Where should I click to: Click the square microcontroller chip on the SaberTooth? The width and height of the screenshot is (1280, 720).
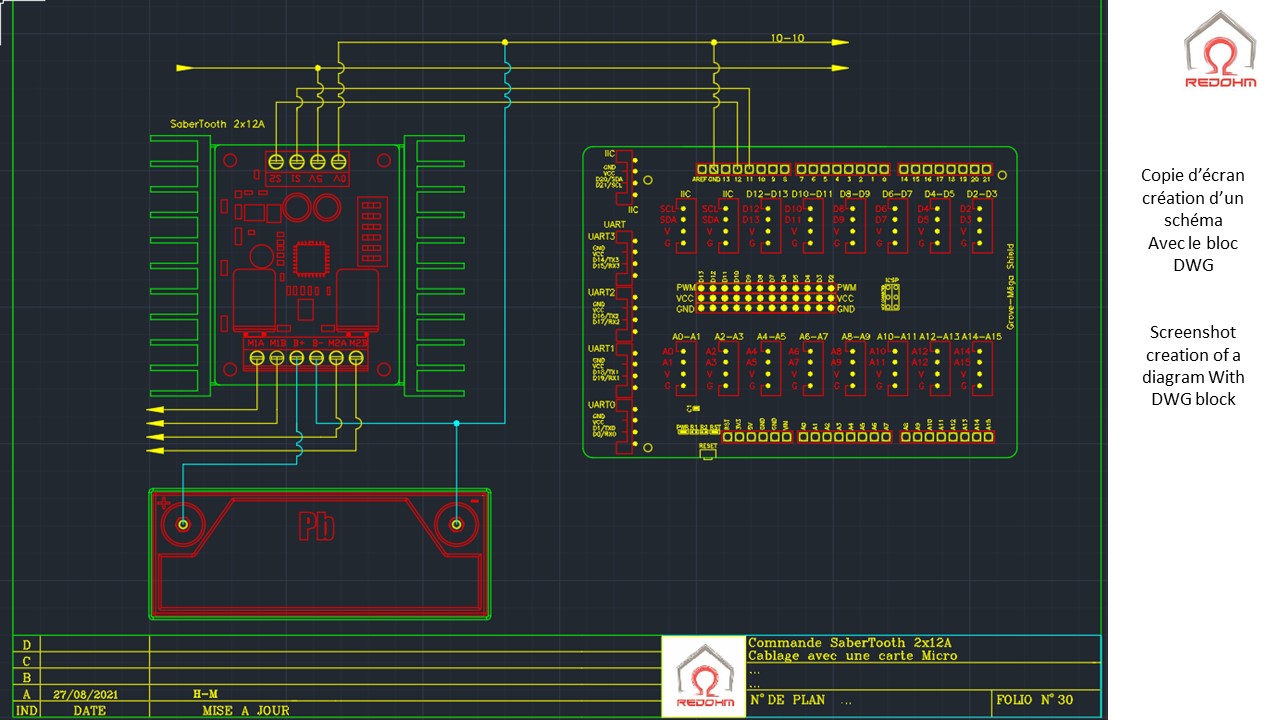(309, 259)
